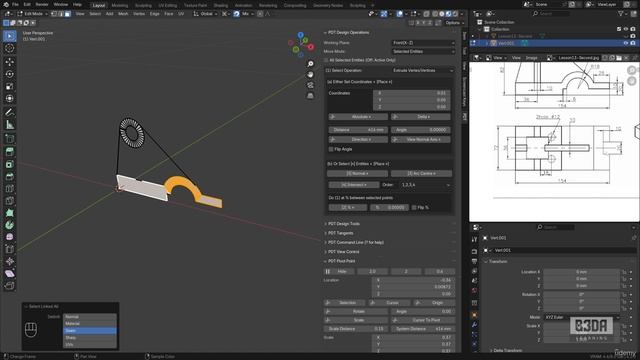Select the Annotate pencil tool

point(9,112)
